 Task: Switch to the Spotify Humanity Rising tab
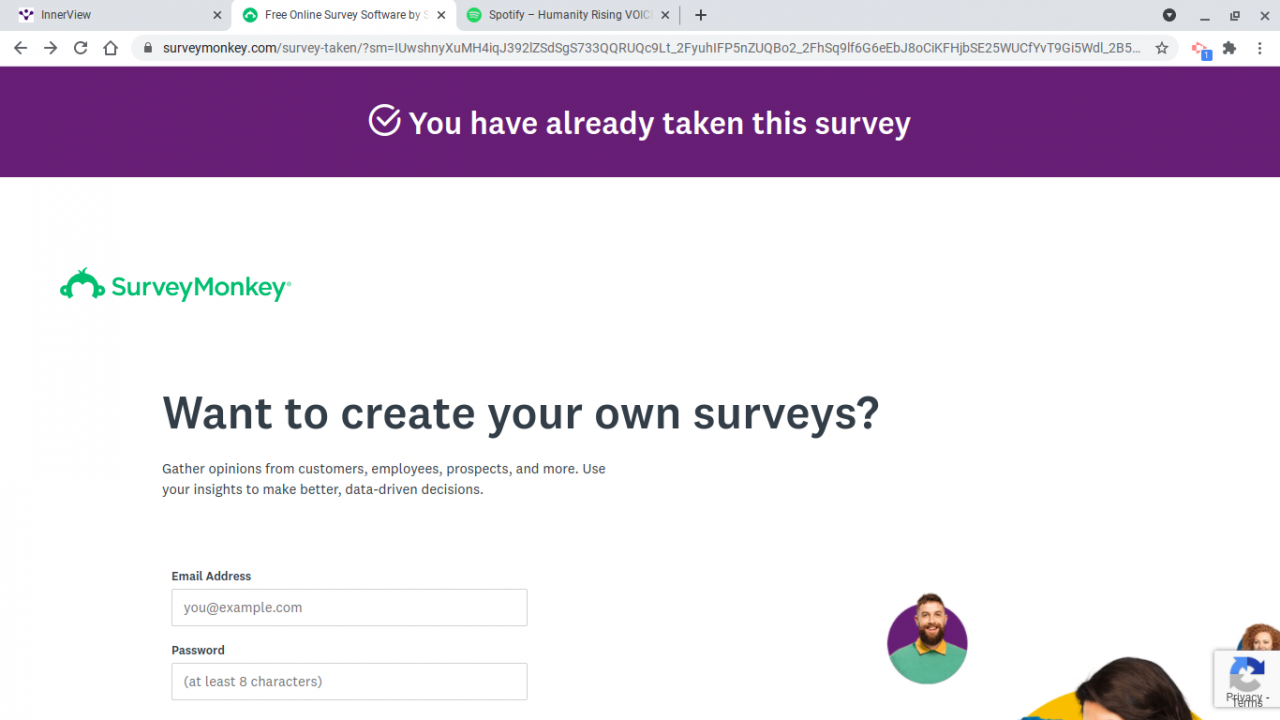point(560,15)
